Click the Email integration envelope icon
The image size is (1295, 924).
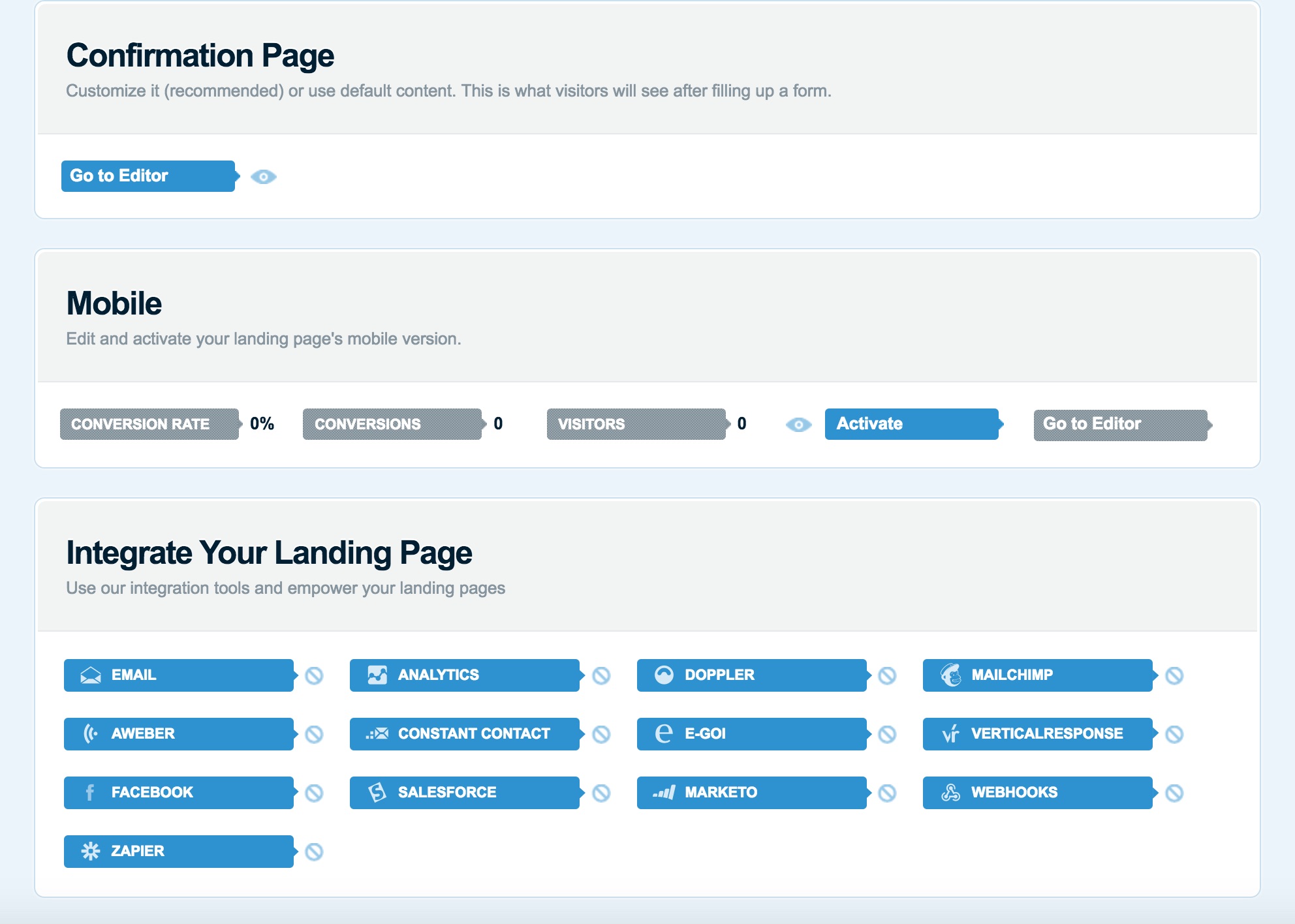(91, 675)
